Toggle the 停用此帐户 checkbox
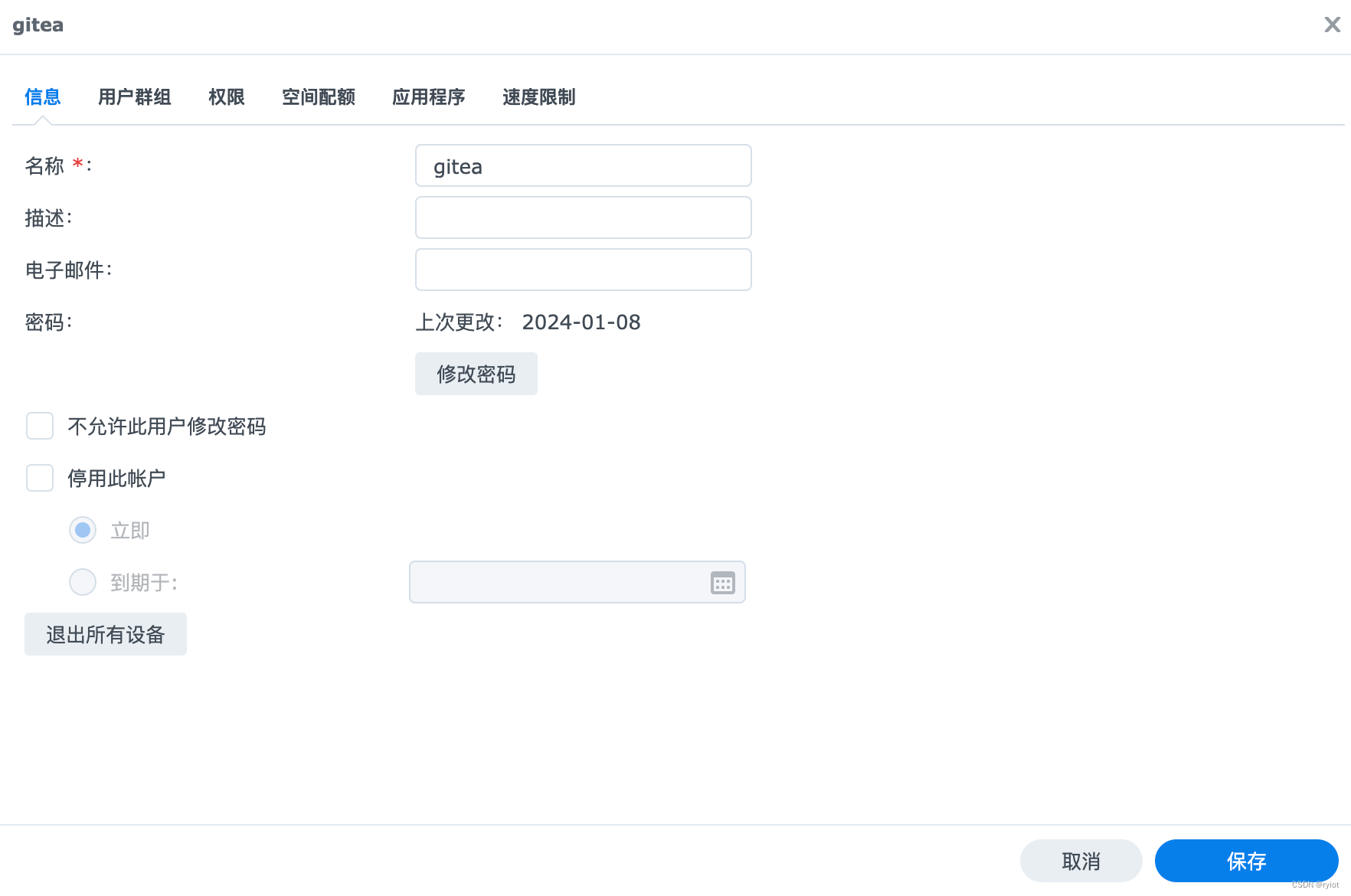1351x896 pixels. tap(40, 478)
